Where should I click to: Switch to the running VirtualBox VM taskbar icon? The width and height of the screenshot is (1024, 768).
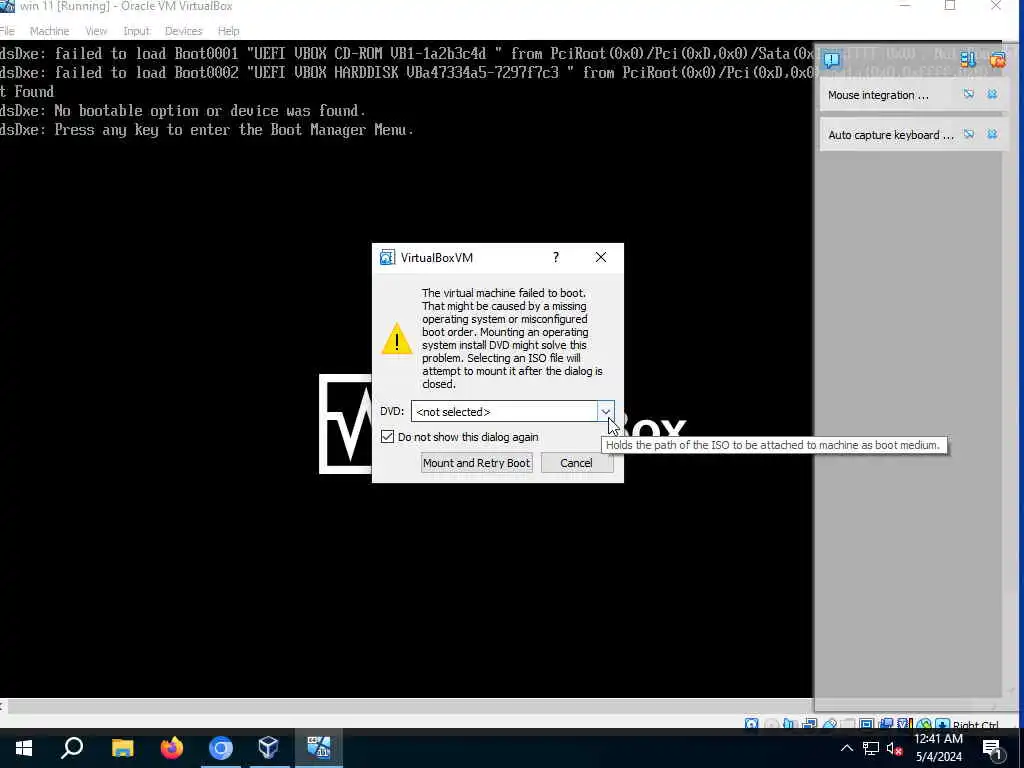pos(319,748)
